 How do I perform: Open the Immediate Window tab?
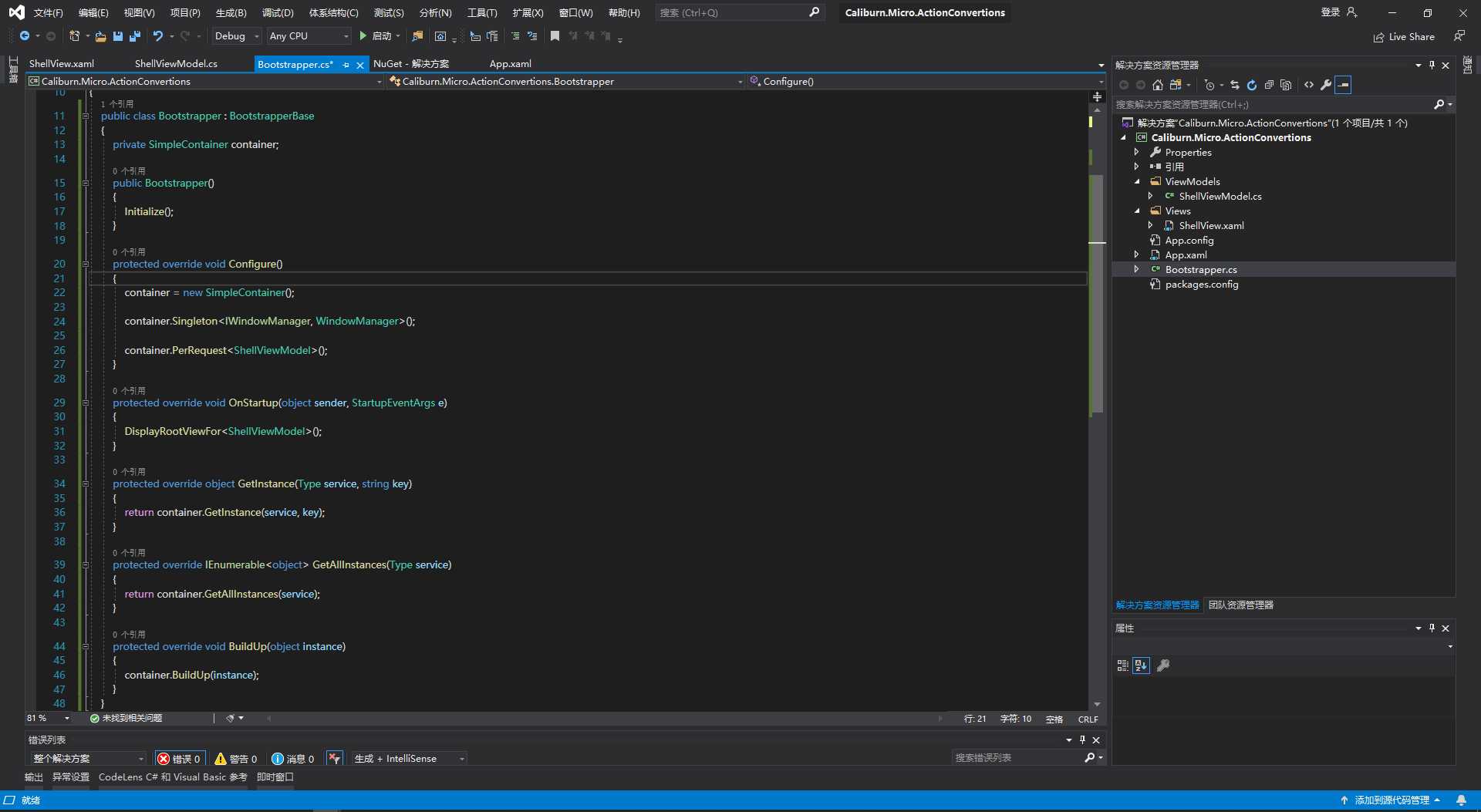(275, 777)
